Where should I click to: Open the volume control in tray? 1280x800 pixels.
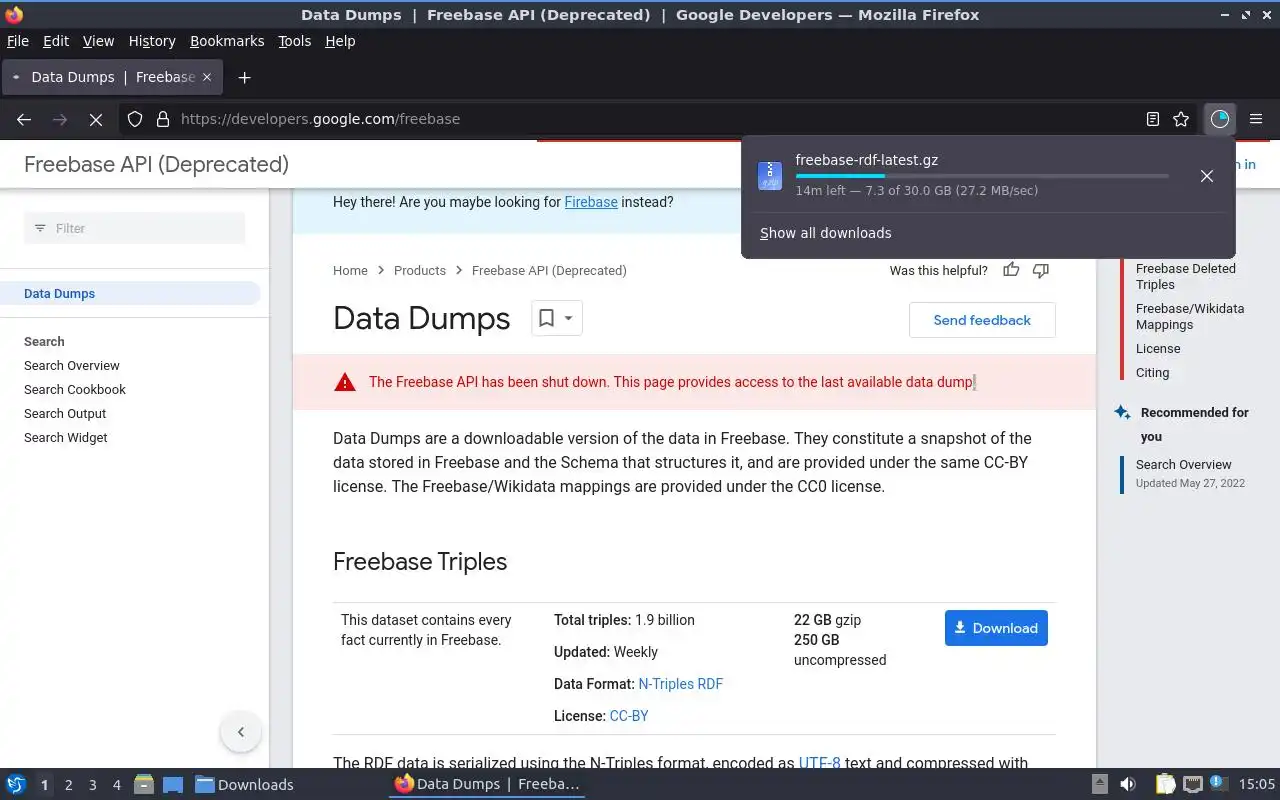click(1128, 784)
